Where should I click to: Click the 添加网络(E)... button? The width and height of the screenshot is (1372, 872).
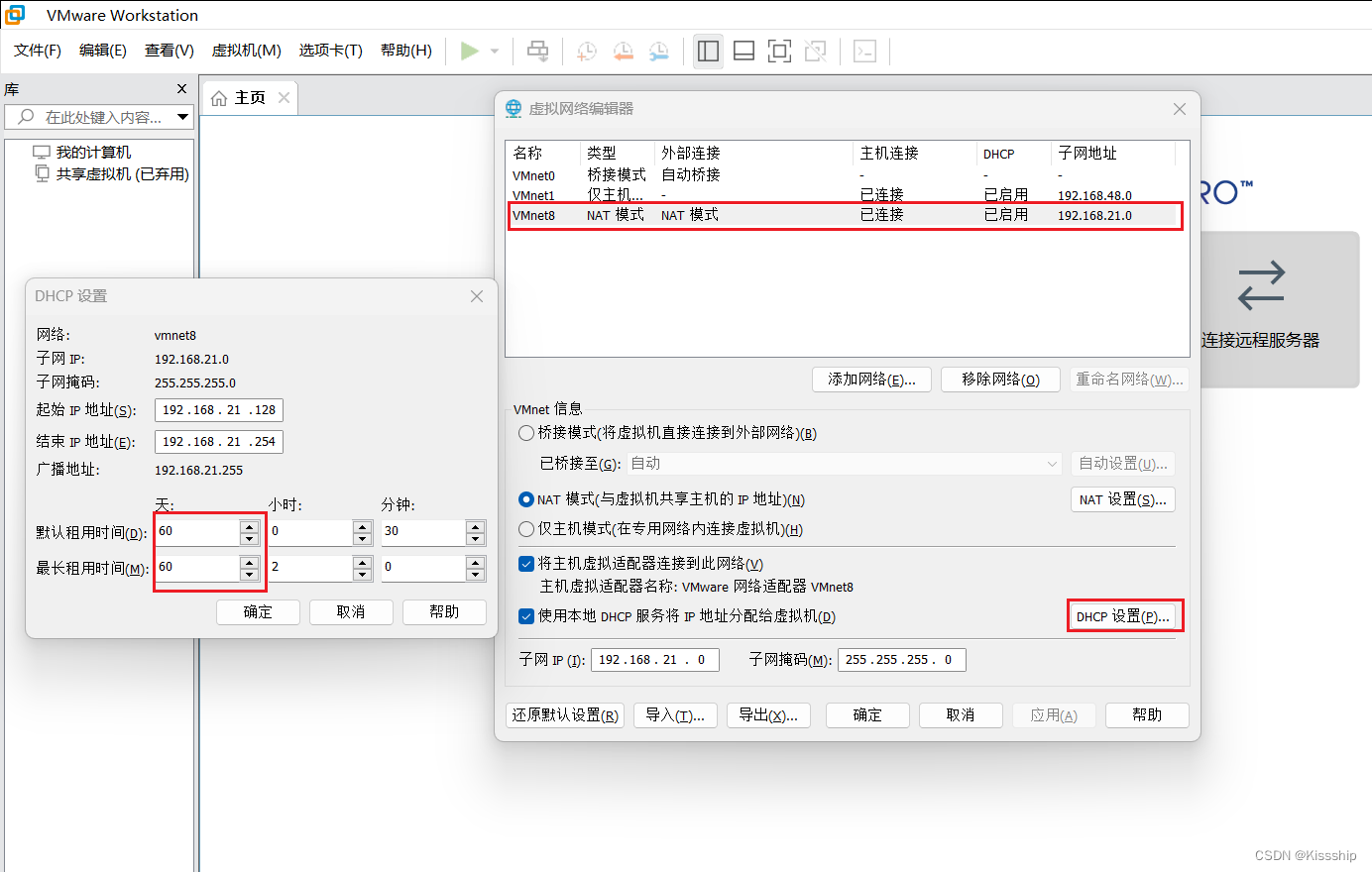(872, 380)
